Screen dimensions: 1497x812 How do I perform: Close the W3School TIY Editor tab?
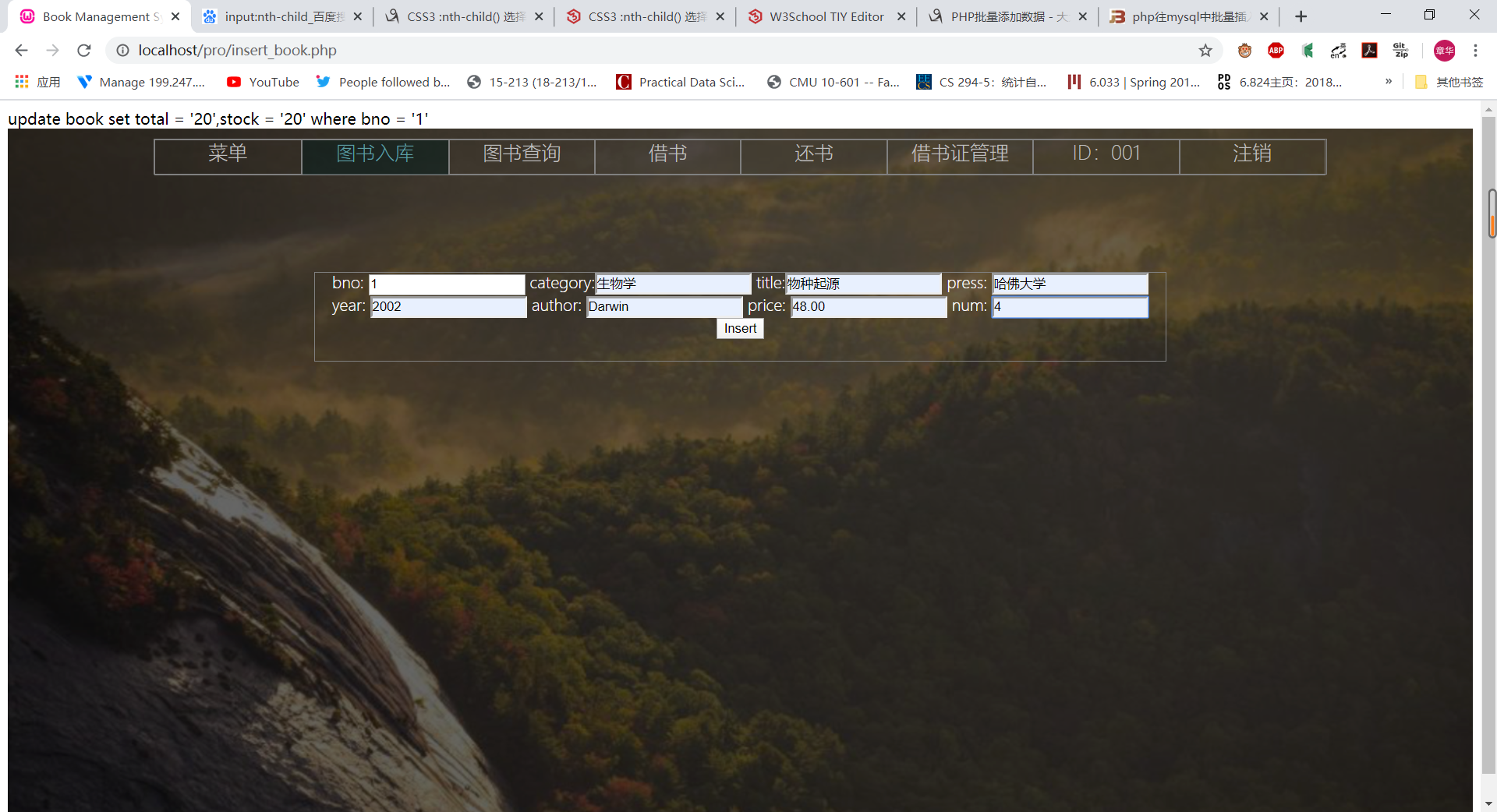901,16
